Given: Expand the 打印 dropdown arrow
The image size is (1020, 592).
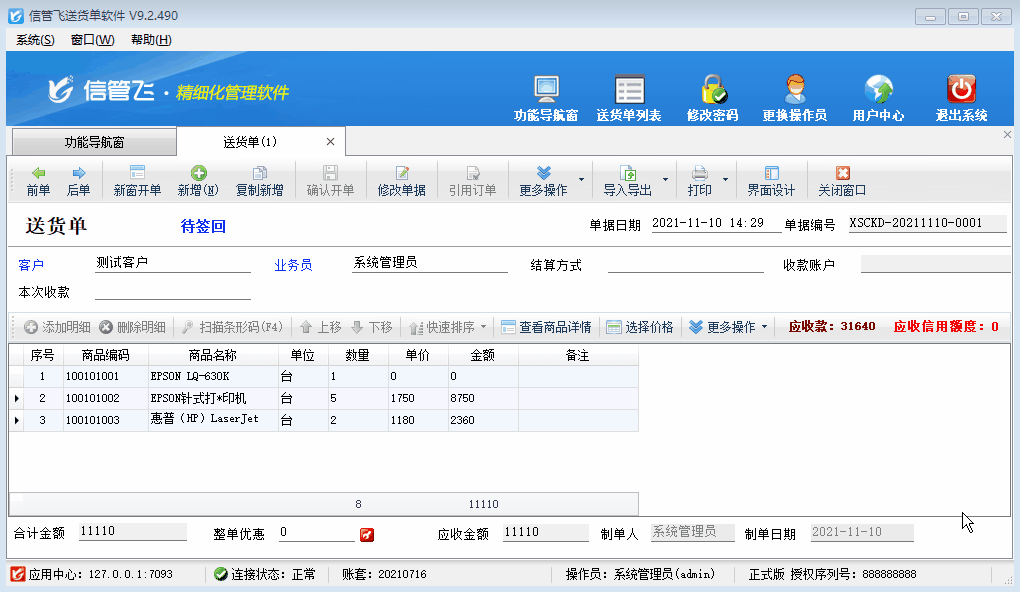Looking at the screenshot, I should [726, 181].
